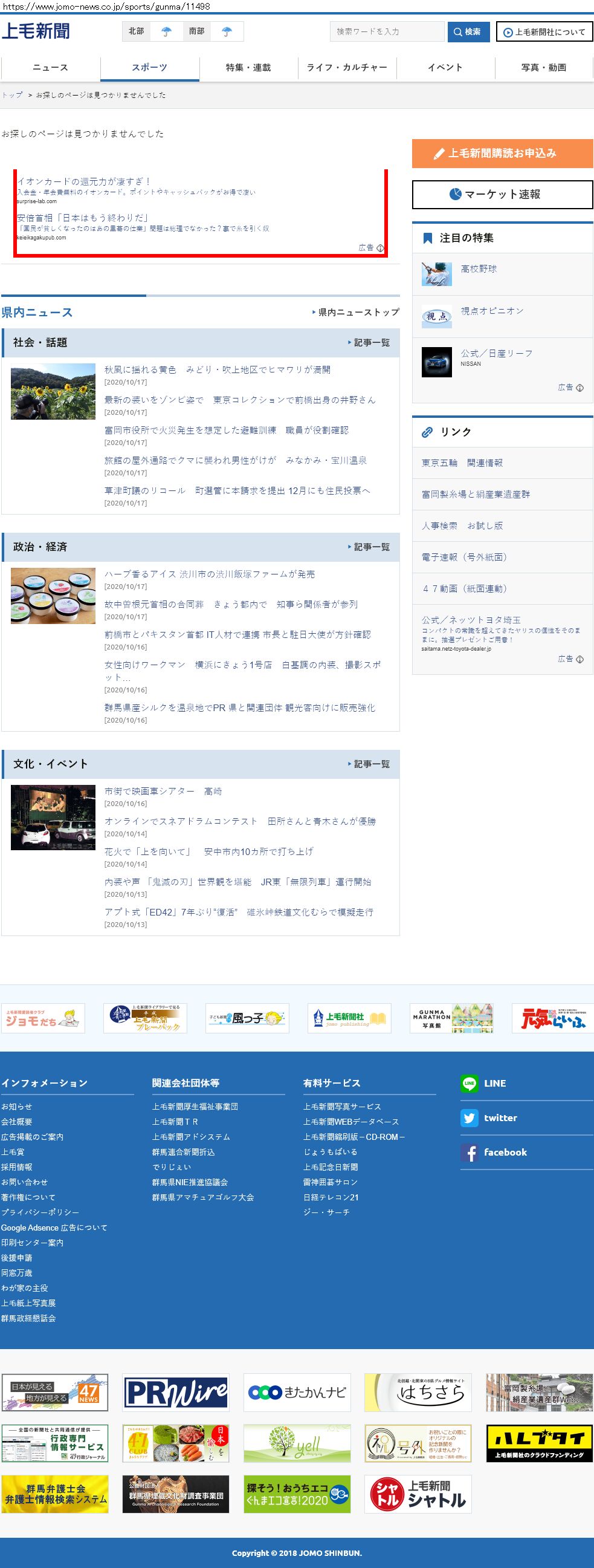Open the 県内ニューストップ arrow link

356,312
